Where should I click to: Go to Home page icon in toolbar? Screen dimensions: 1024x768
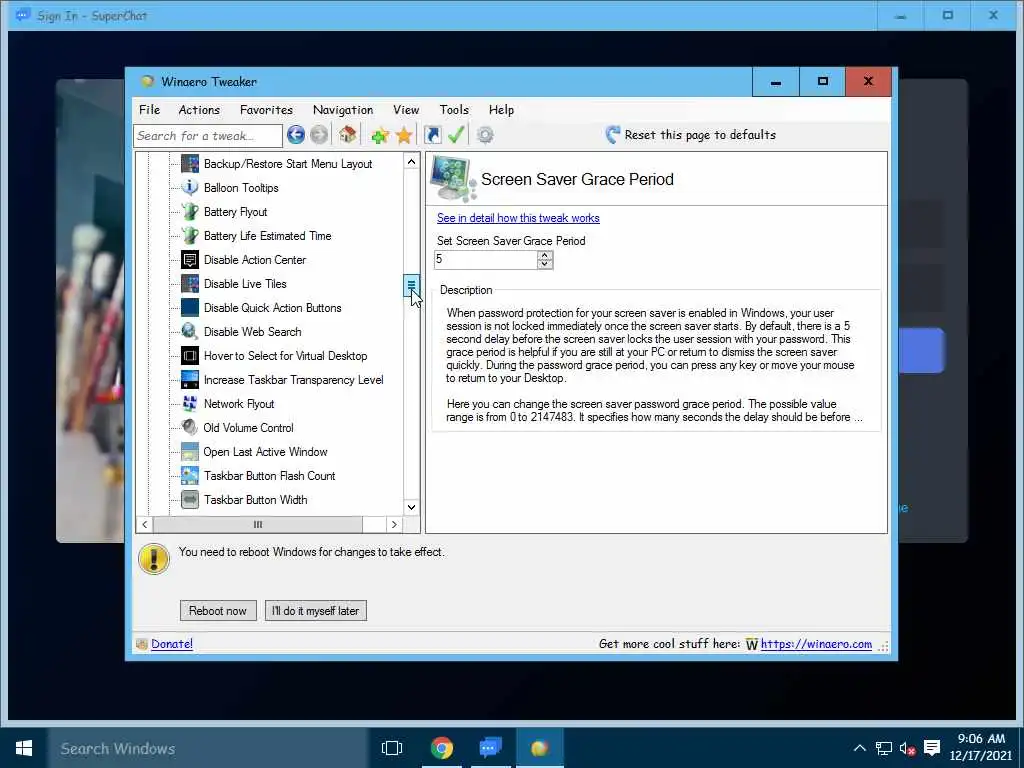[347, 135]
